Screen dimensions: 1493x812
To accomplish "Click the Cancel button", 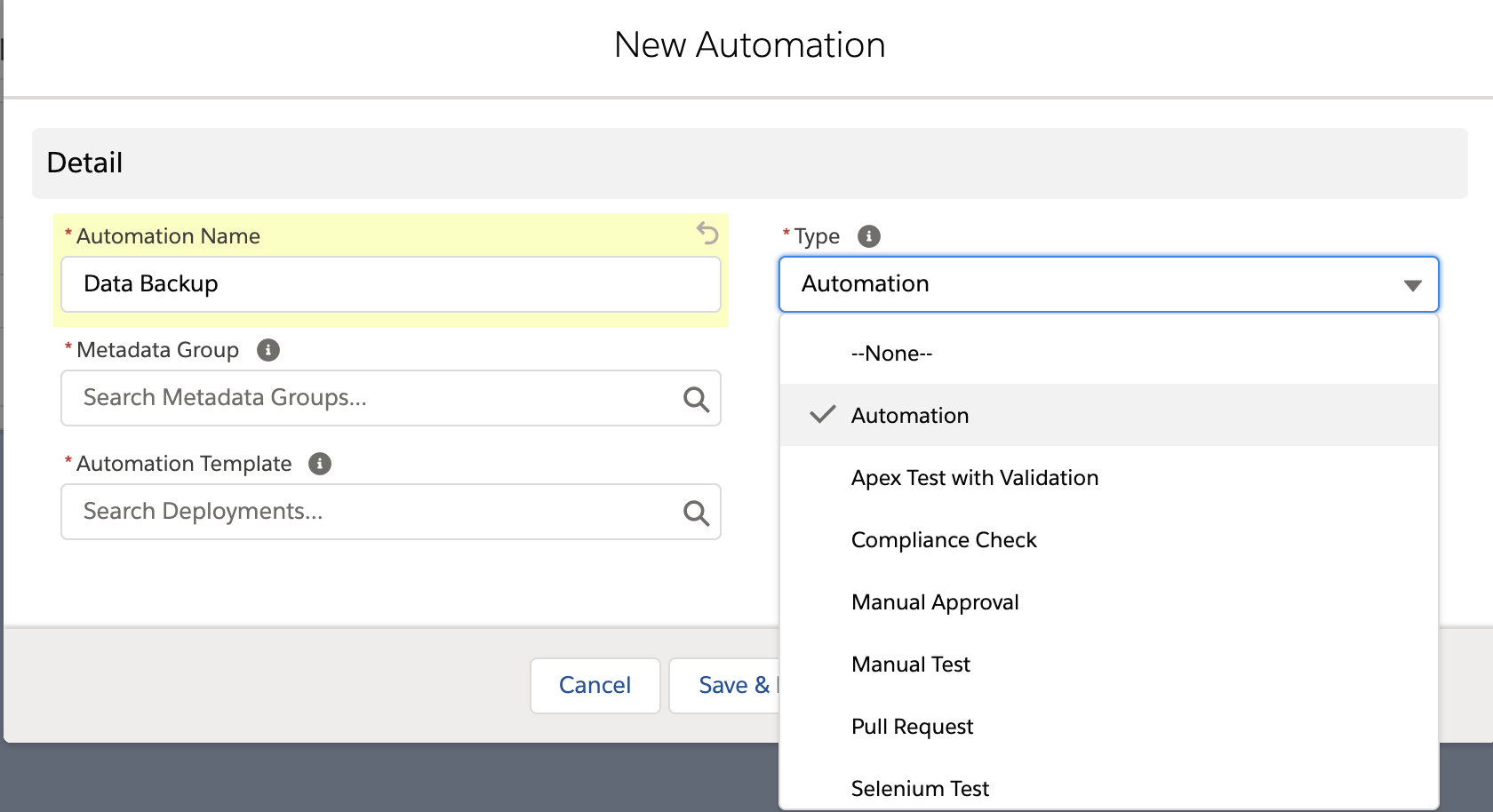I will tap(595, 685).
